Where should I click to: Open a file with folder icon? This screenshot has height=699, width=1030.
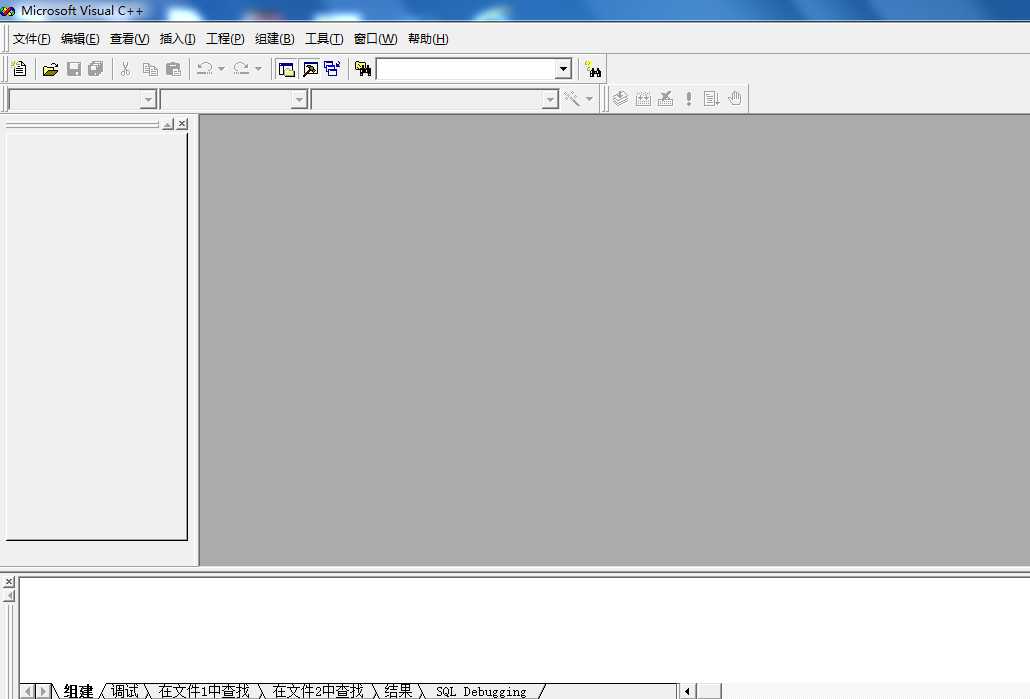51,69
